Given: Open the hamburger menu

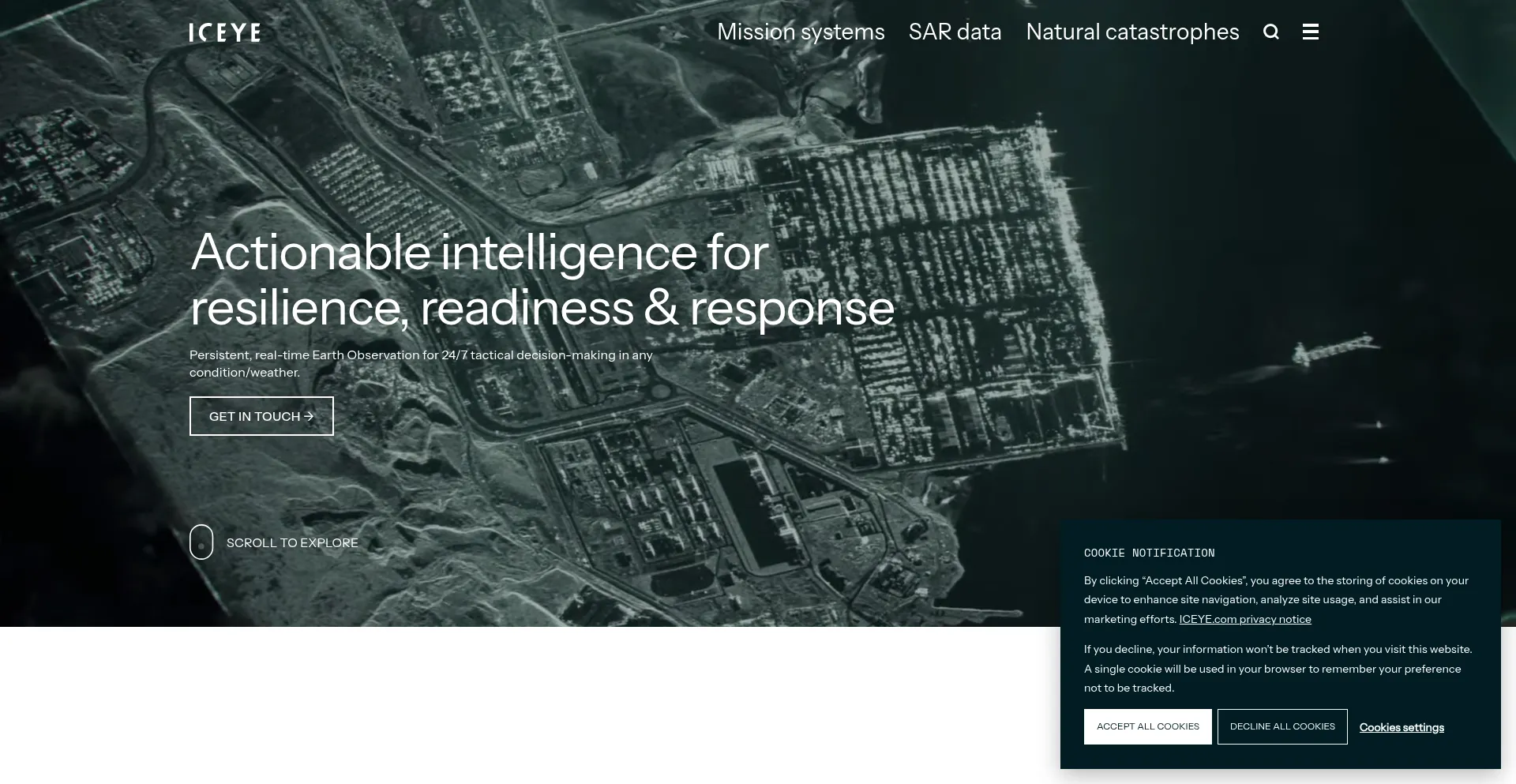Looking at the screenshot, I should pyautogui.click(x=1311, y=32).
